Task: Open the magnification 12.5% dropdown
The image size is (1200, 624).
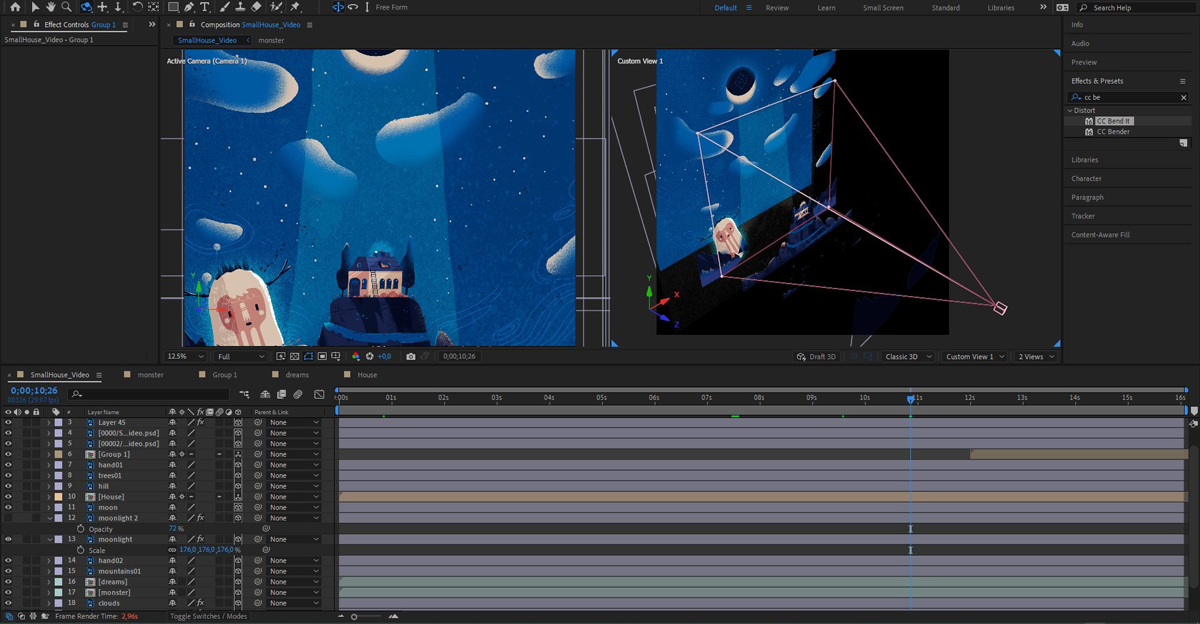Action: (x=186, y=356)
